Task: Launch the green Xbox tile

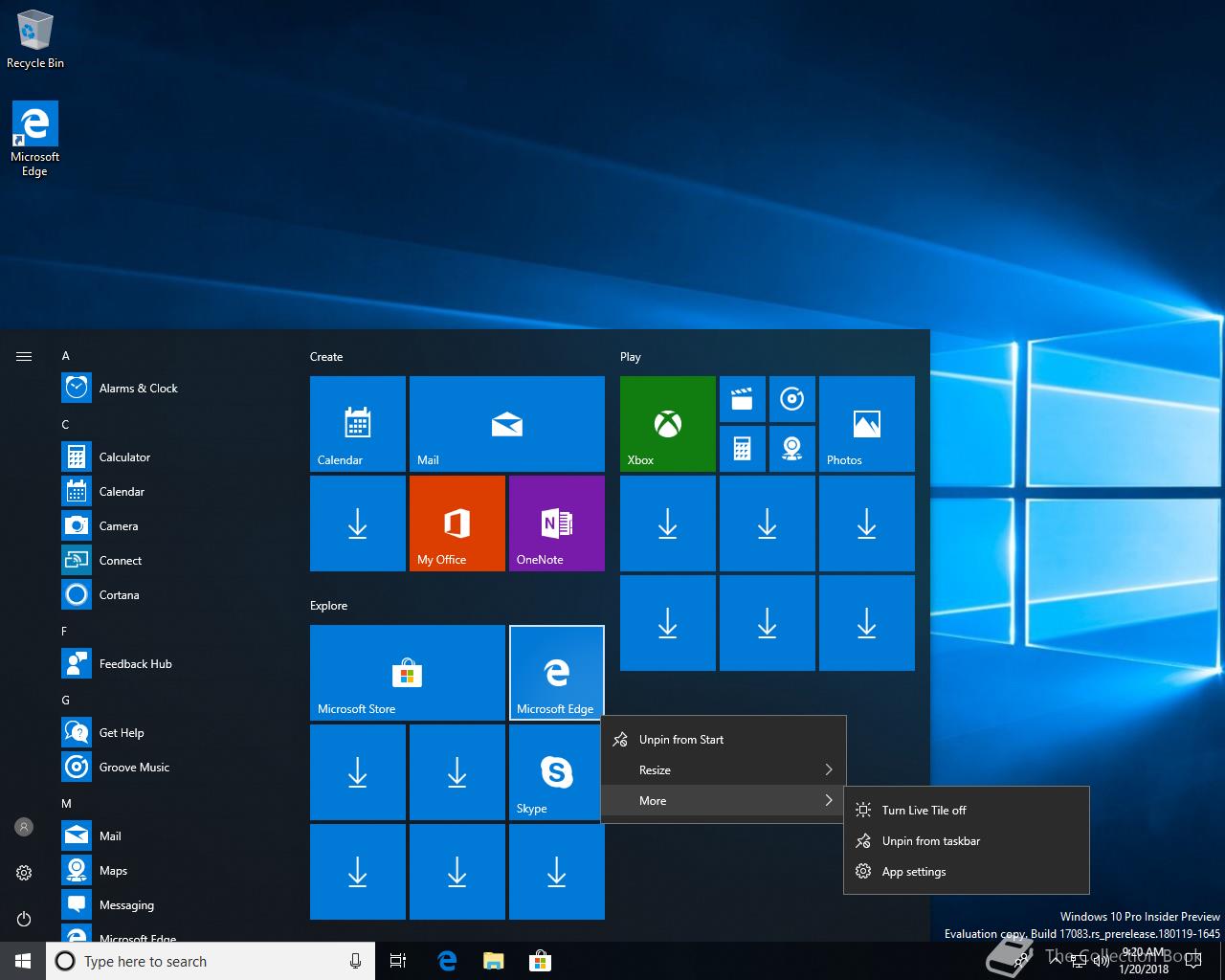Action: pos(668,424)
